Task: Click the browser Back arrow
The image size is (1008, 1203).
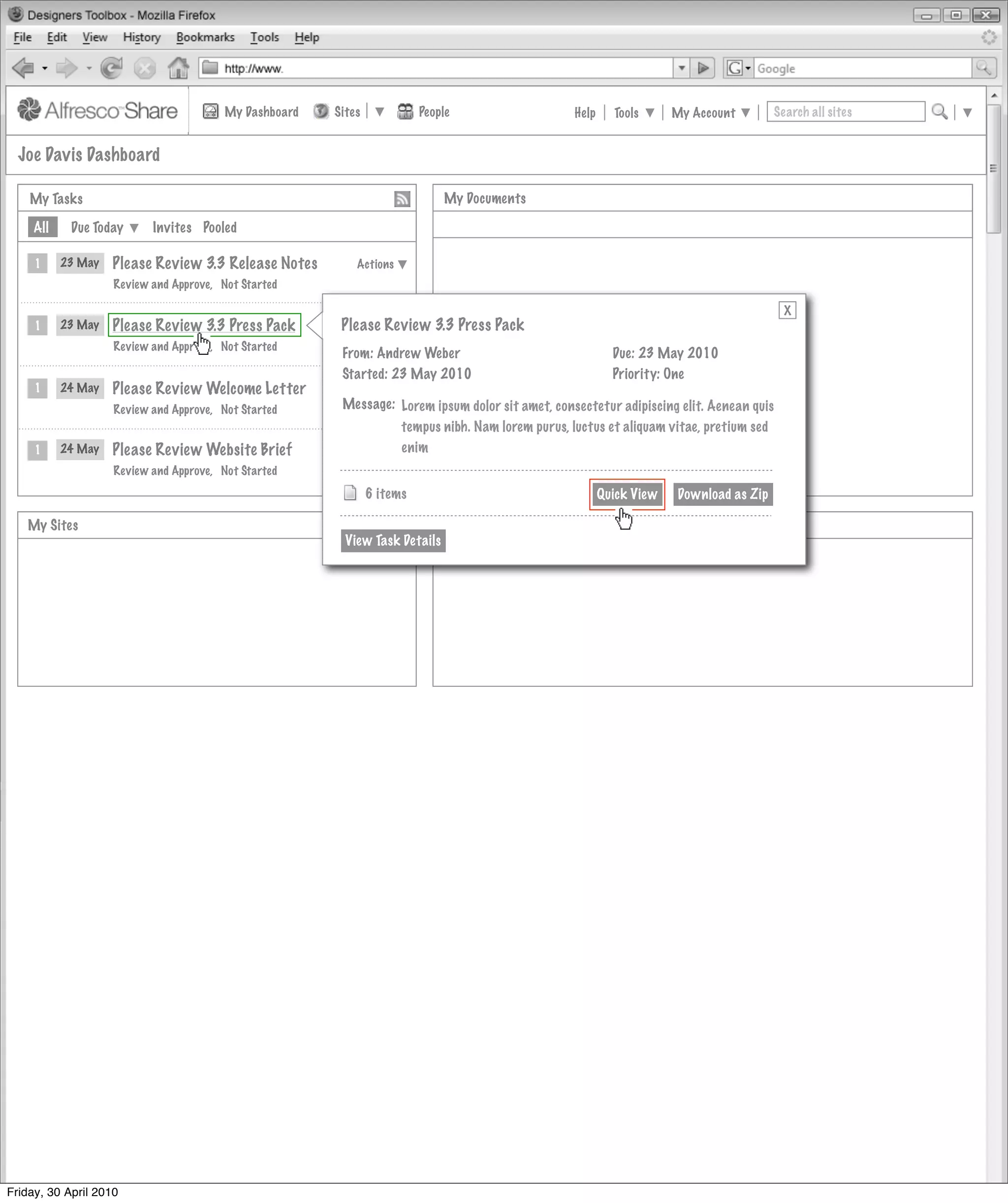Action: [23, 68]
